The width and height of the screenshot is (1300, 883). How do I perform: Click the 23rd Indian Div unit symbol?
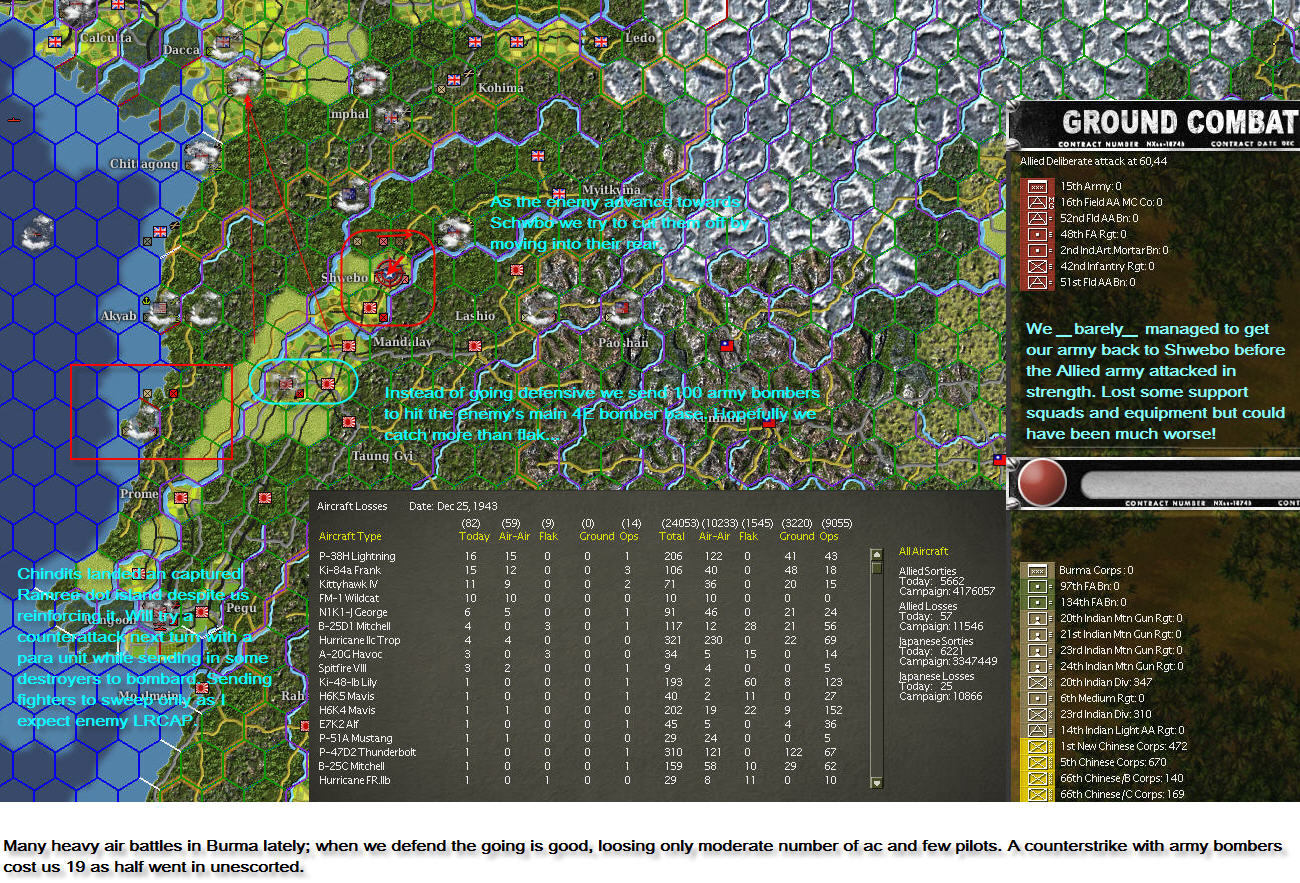click(1038, 714)
